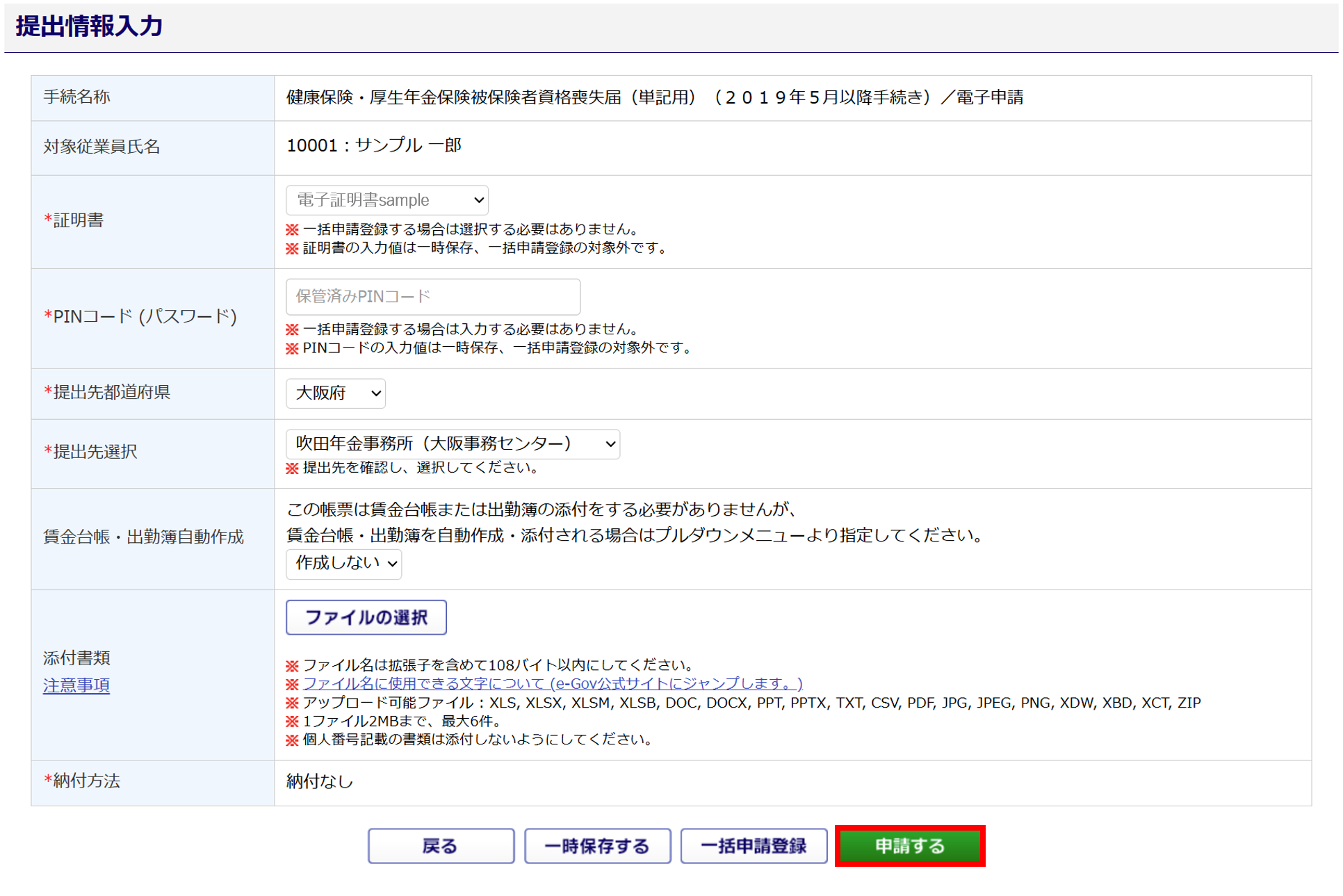This screenshot has width=1343, height=896.
Task: Click the 一括申請登録 button
Action: [x=754, y=846]
